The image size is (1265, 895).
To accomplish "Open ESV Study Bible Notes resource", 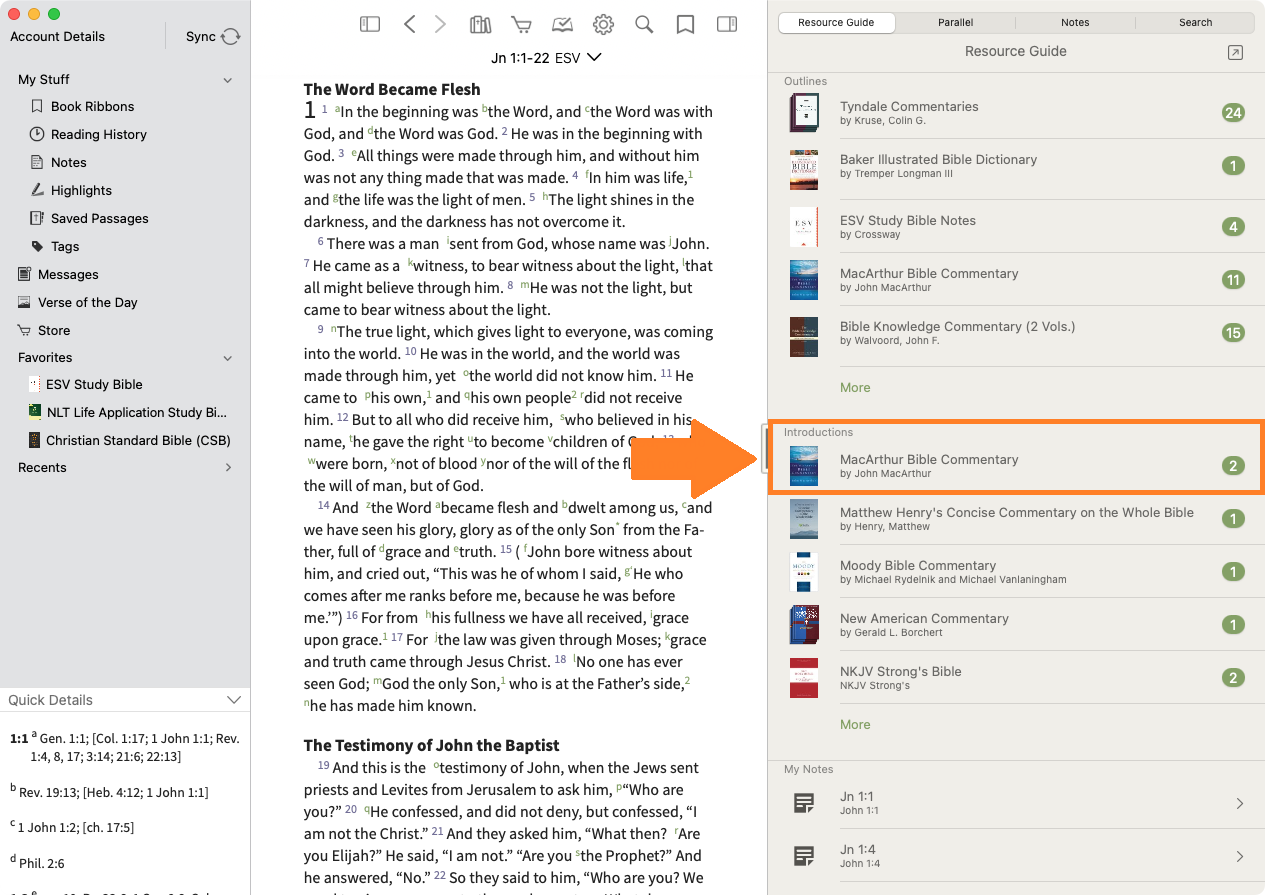I will (1016, 227).
